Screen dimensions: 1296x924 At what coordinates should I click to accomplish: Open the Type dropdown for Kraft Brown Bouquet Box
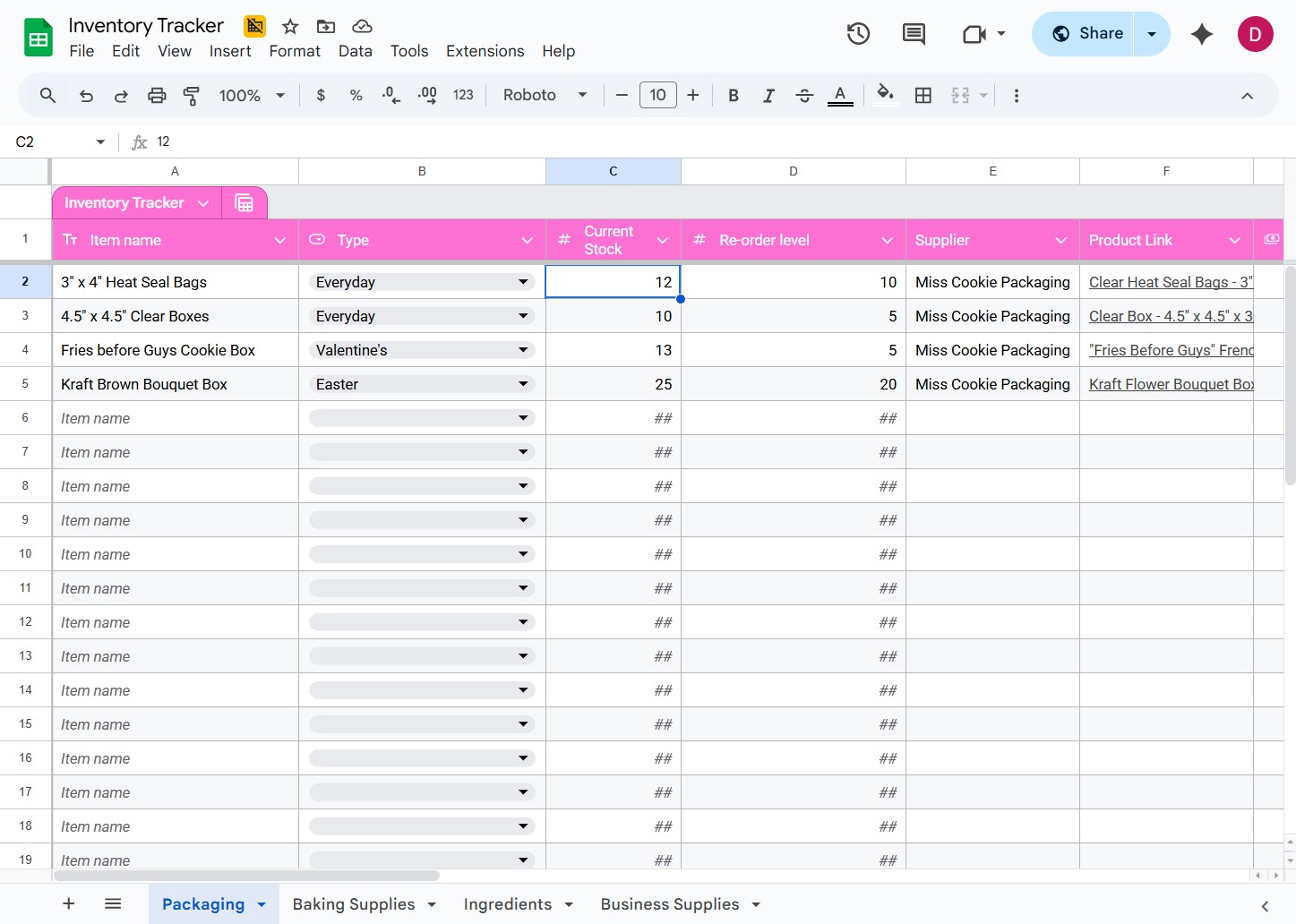(523, 384)
